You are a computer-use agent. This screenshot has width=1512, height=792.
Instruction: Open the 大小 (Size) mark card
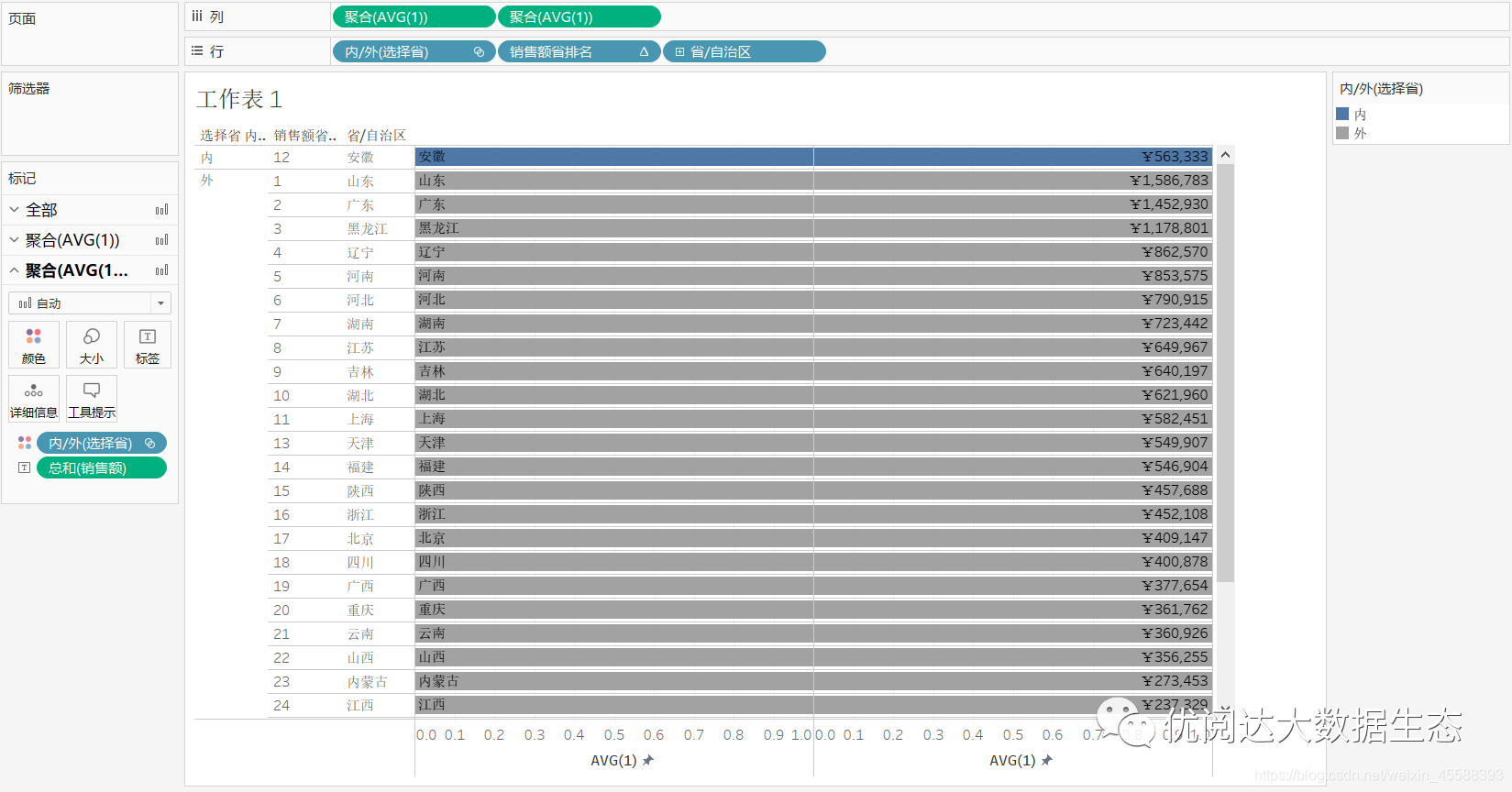(x=92, y=345)
